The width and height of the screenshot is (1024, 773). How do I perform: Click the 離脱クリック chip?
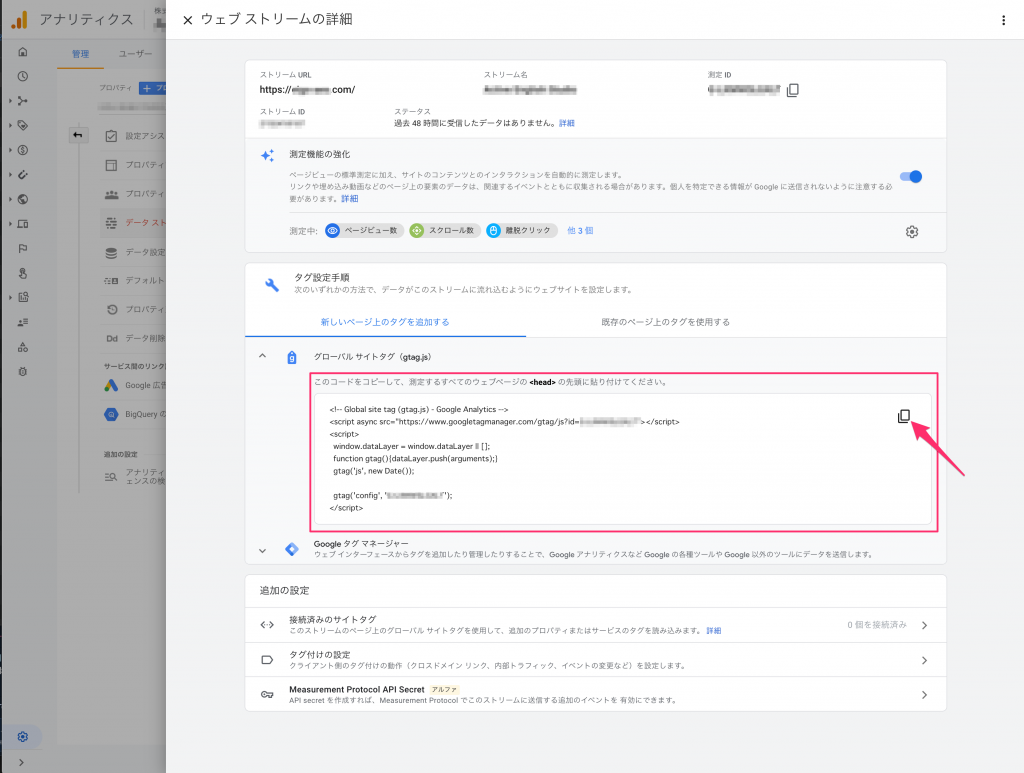pyautogui.click(x=522, y=230)
